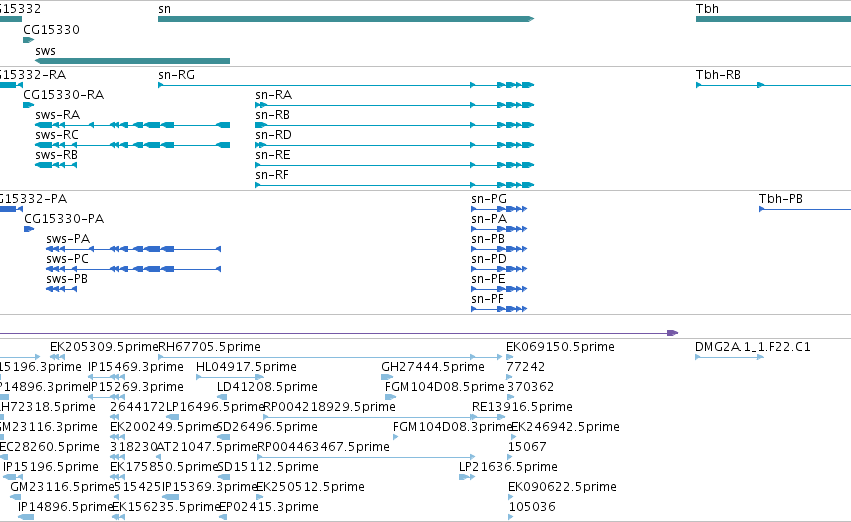
Task: Select the sws gene bar
Action: [x=132, y=61]
